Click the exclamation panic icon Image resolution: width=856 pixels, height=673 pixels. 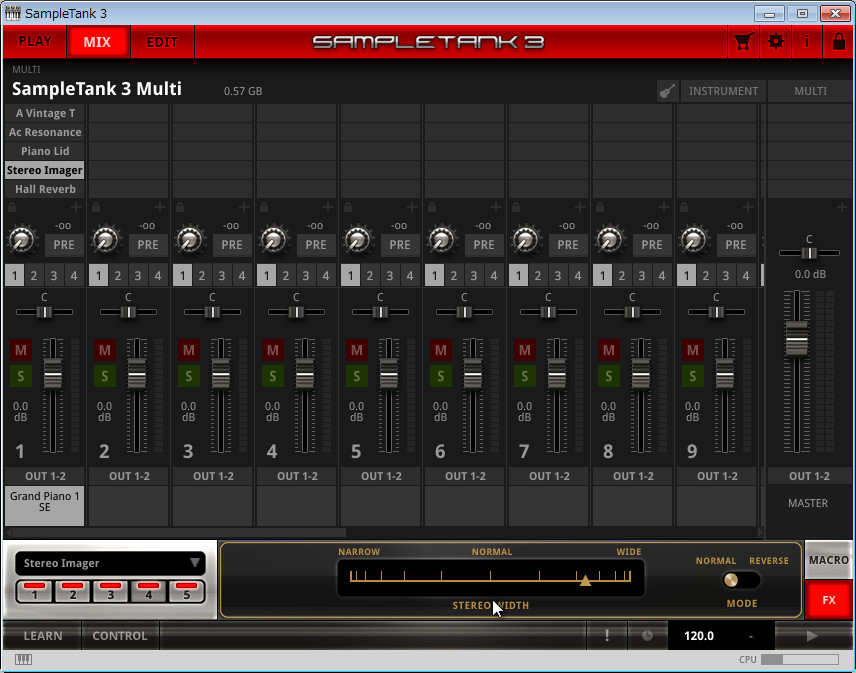607,635
